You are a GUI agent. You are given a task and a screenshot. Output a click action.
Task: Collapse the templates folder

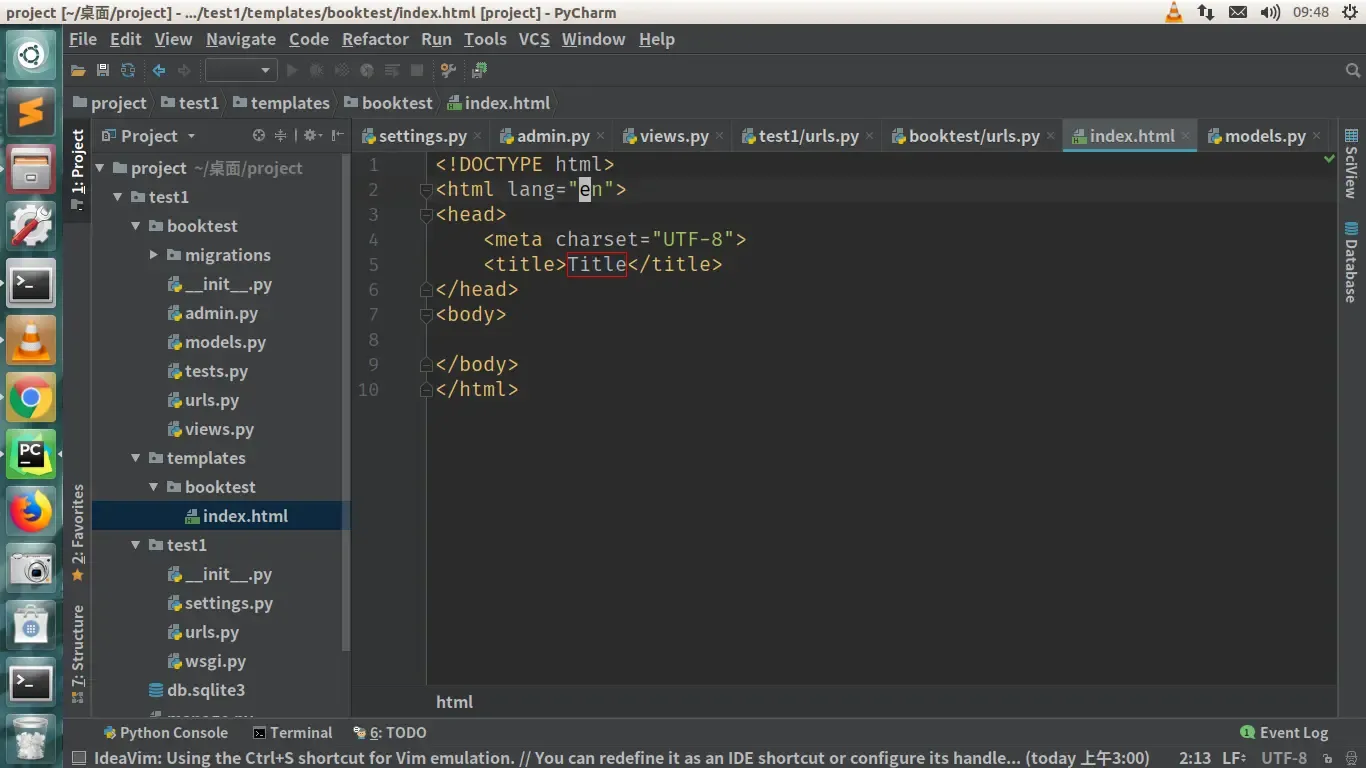pos(136,458)
